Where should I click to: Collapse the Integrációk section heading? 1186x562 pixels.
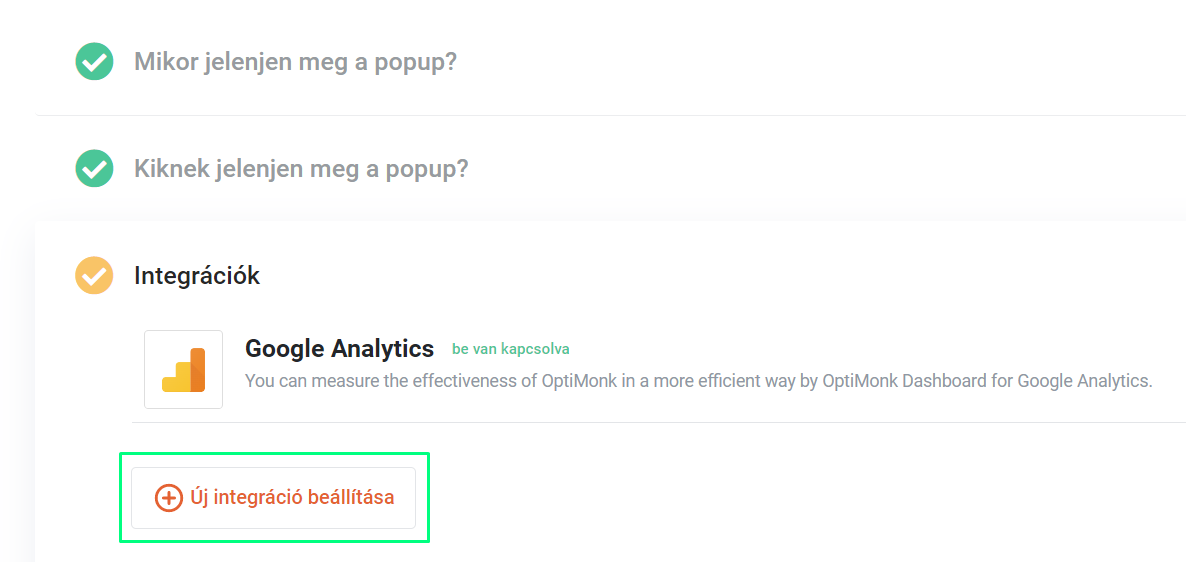197,275
